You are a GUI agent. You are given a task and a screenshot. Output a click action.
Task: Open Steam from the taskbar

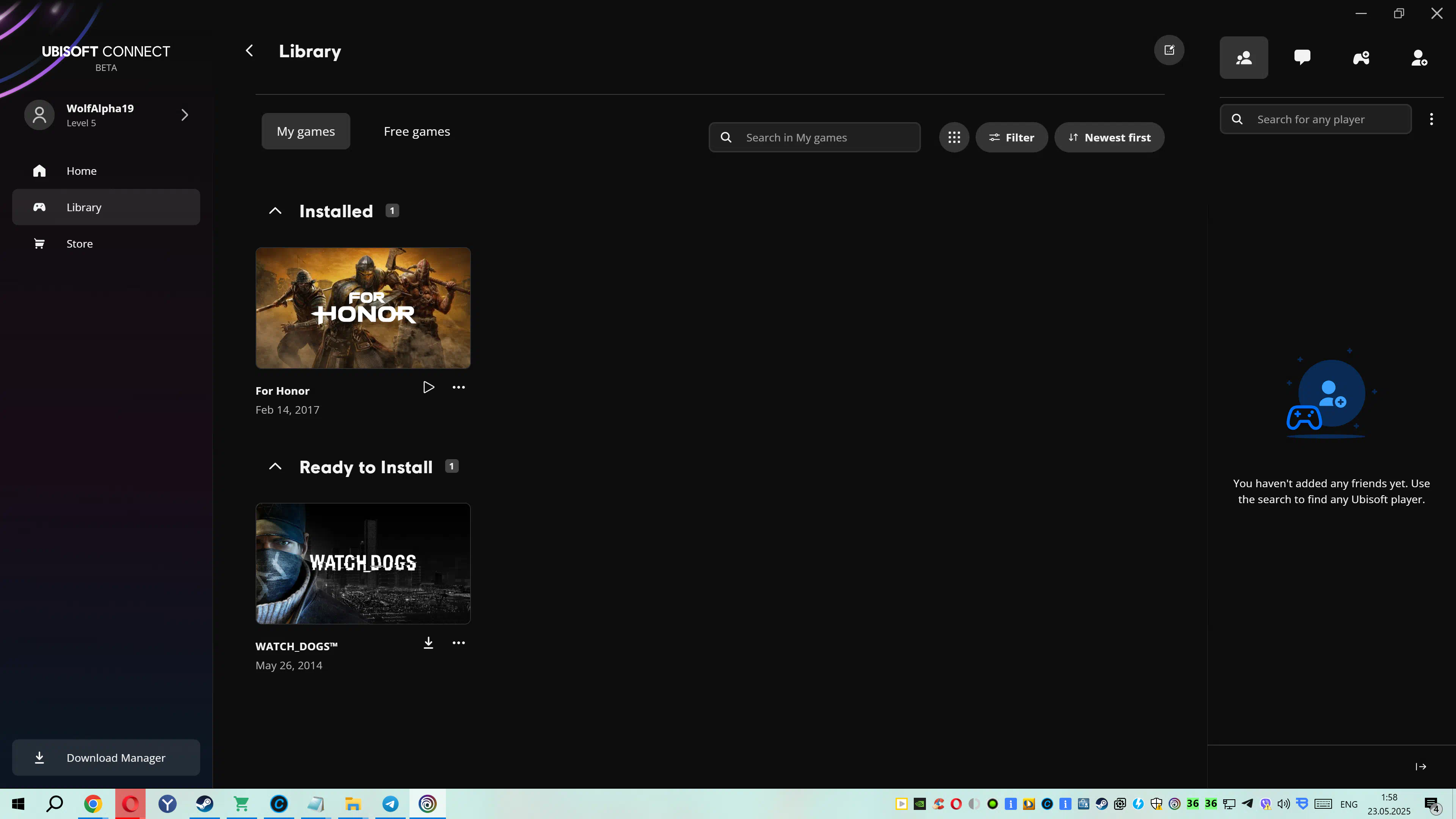click(205, 804)
